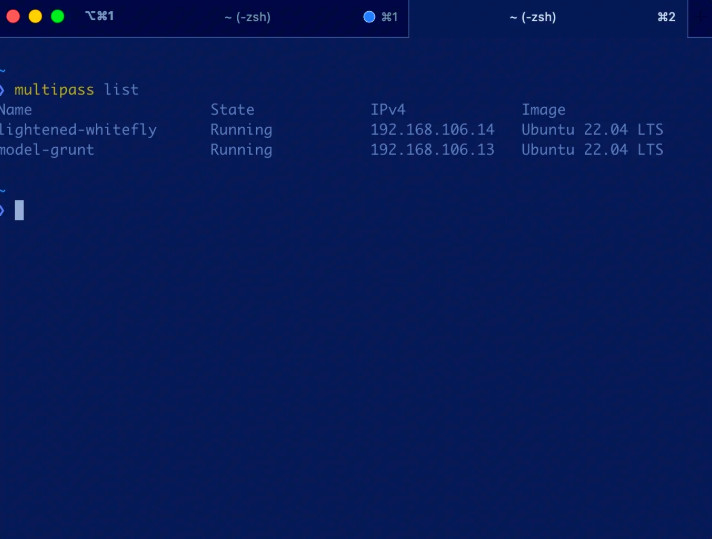The width and height of the screenshot is (712, 539).
Task: Click the terminal cursor block at prompt
Action: pyautogui.click(x=19, y=210)
